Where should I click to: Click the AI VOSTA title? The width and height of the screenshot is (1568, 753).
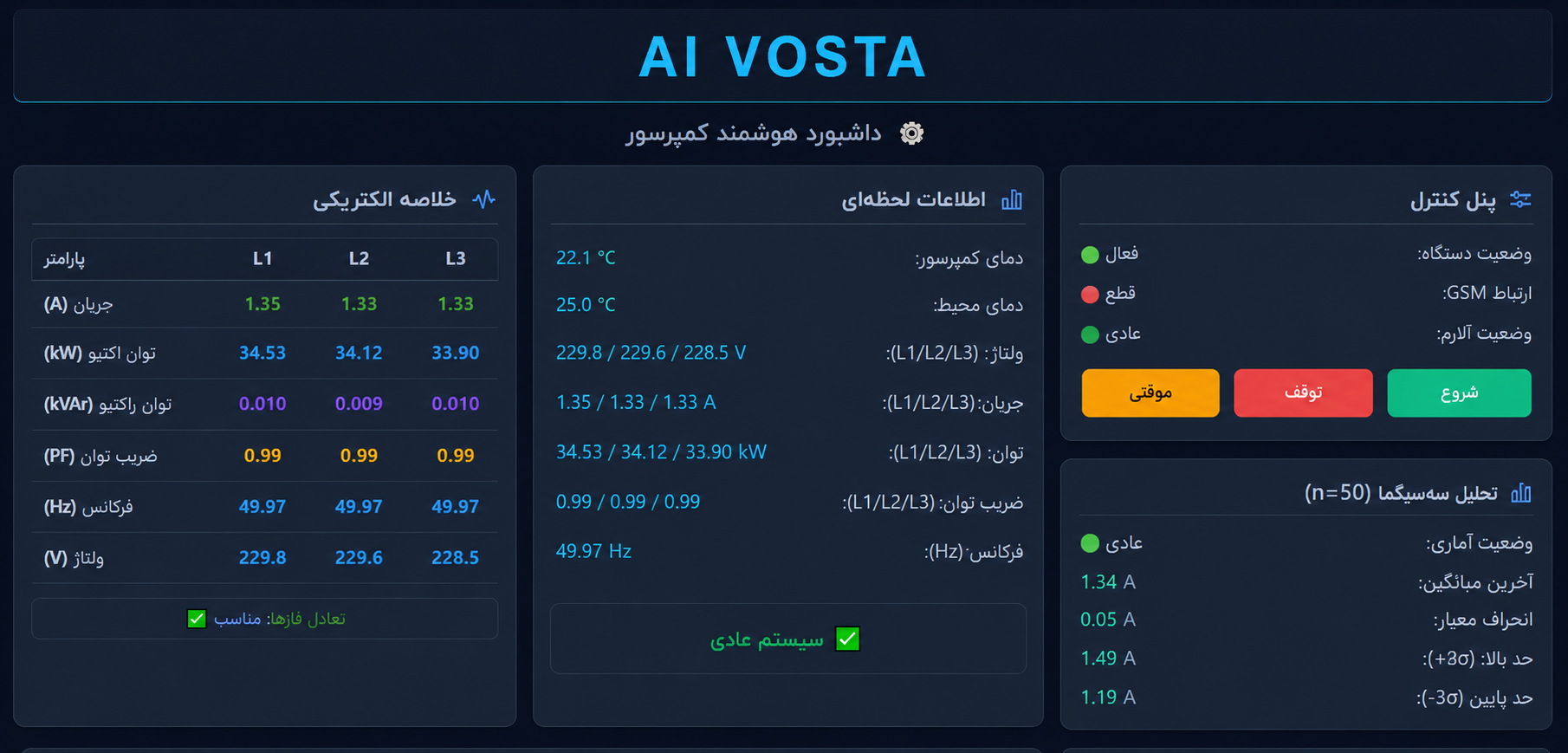click(x=783, y=57)
